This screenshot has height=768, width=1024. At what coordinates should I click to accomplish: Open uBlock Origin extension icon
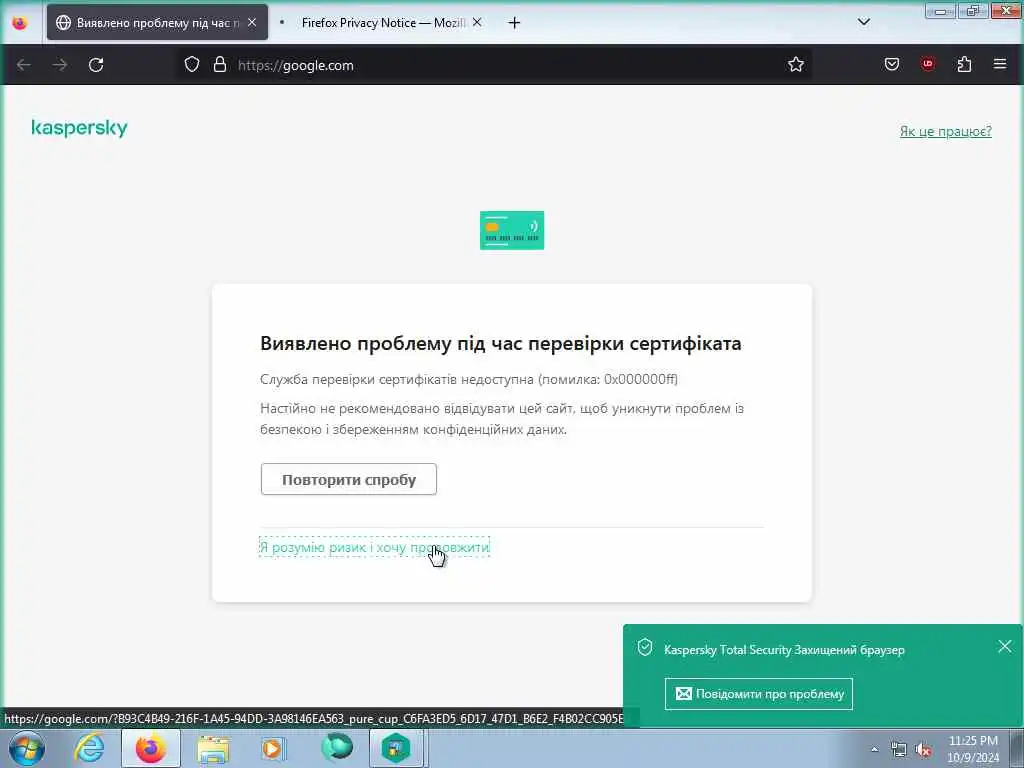[927, 64]
